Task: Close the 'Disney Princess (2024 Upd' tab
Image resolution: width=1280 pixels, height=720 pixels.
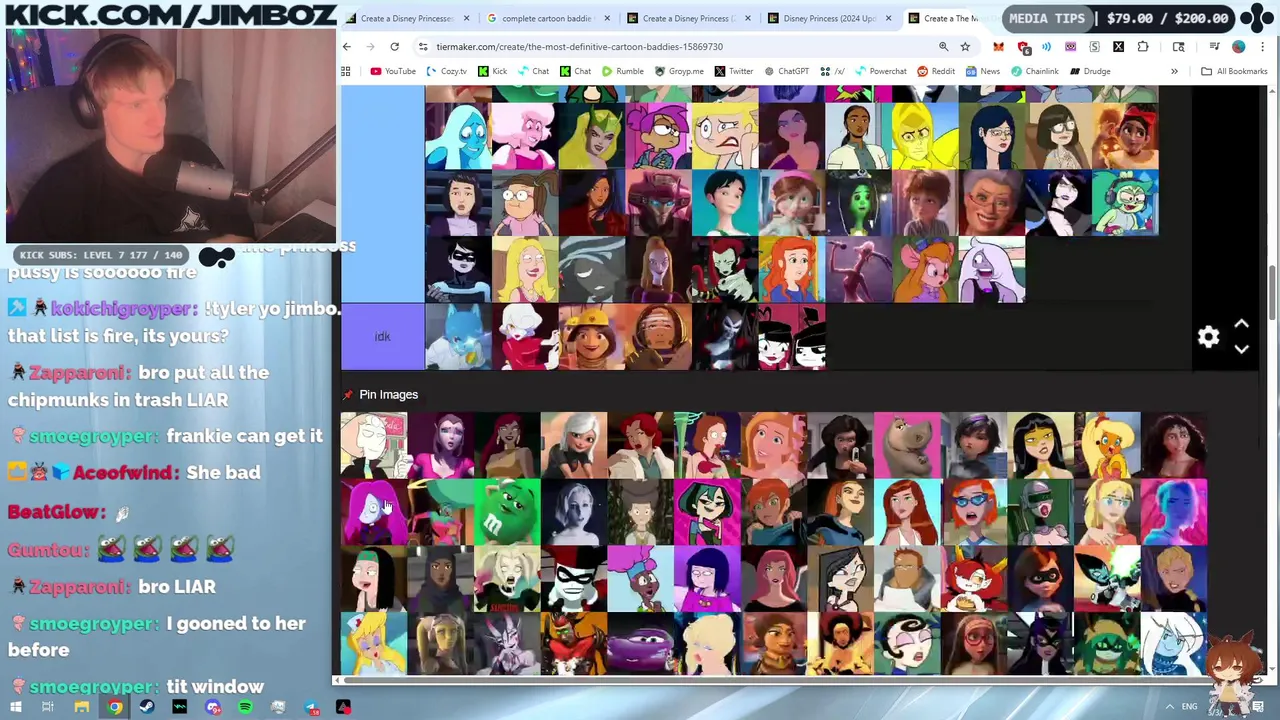Action: (x=886, y=18)
